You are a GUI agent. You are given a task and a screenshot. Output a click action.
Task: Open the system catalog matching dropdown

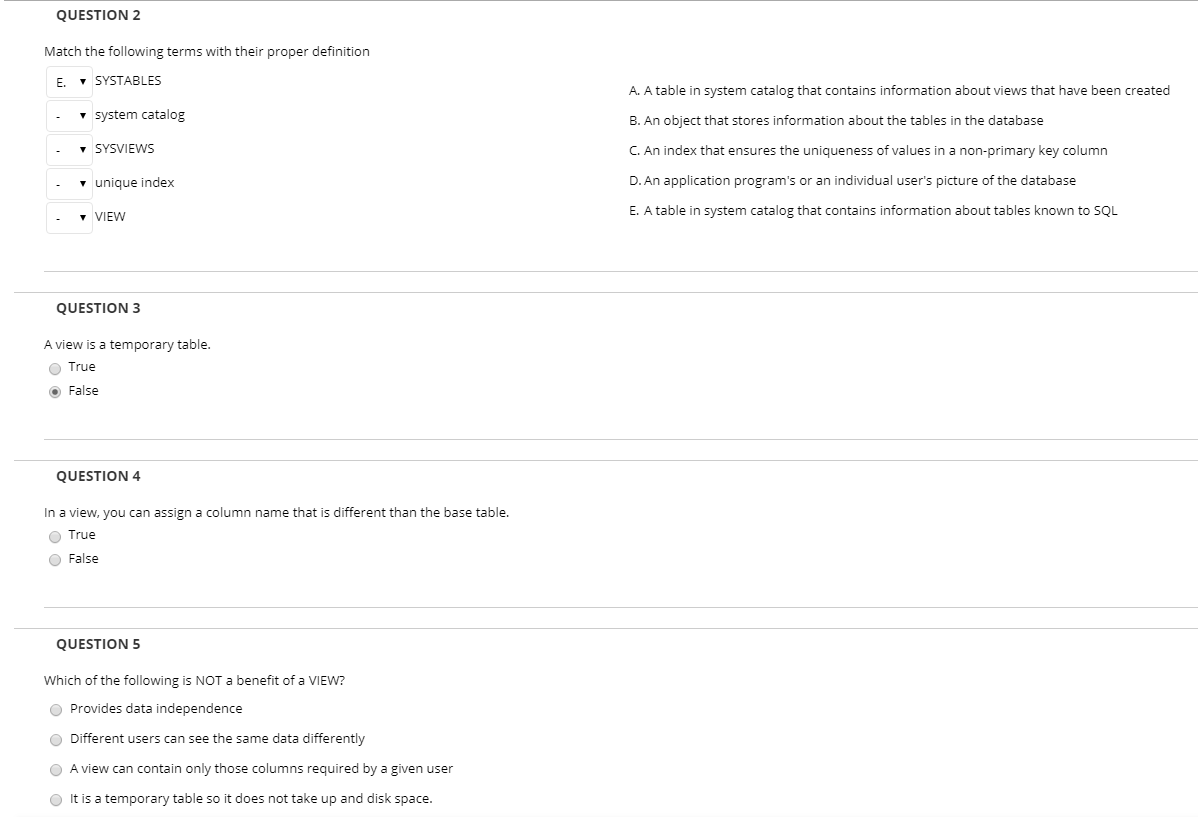point(69,115)
